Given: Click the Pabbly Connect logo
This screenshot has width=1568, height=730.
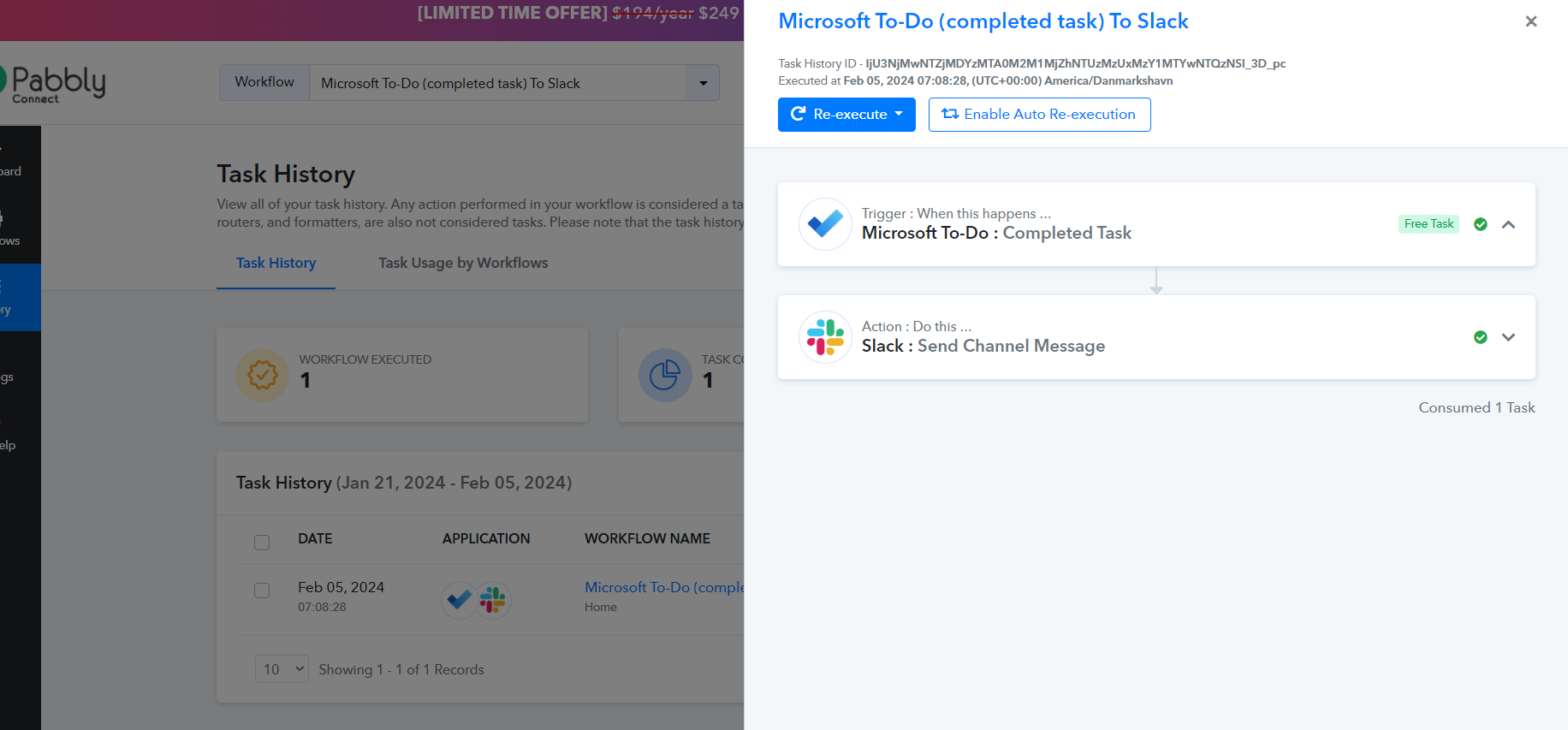Looking at the screenshot, I should click(53, 84).
